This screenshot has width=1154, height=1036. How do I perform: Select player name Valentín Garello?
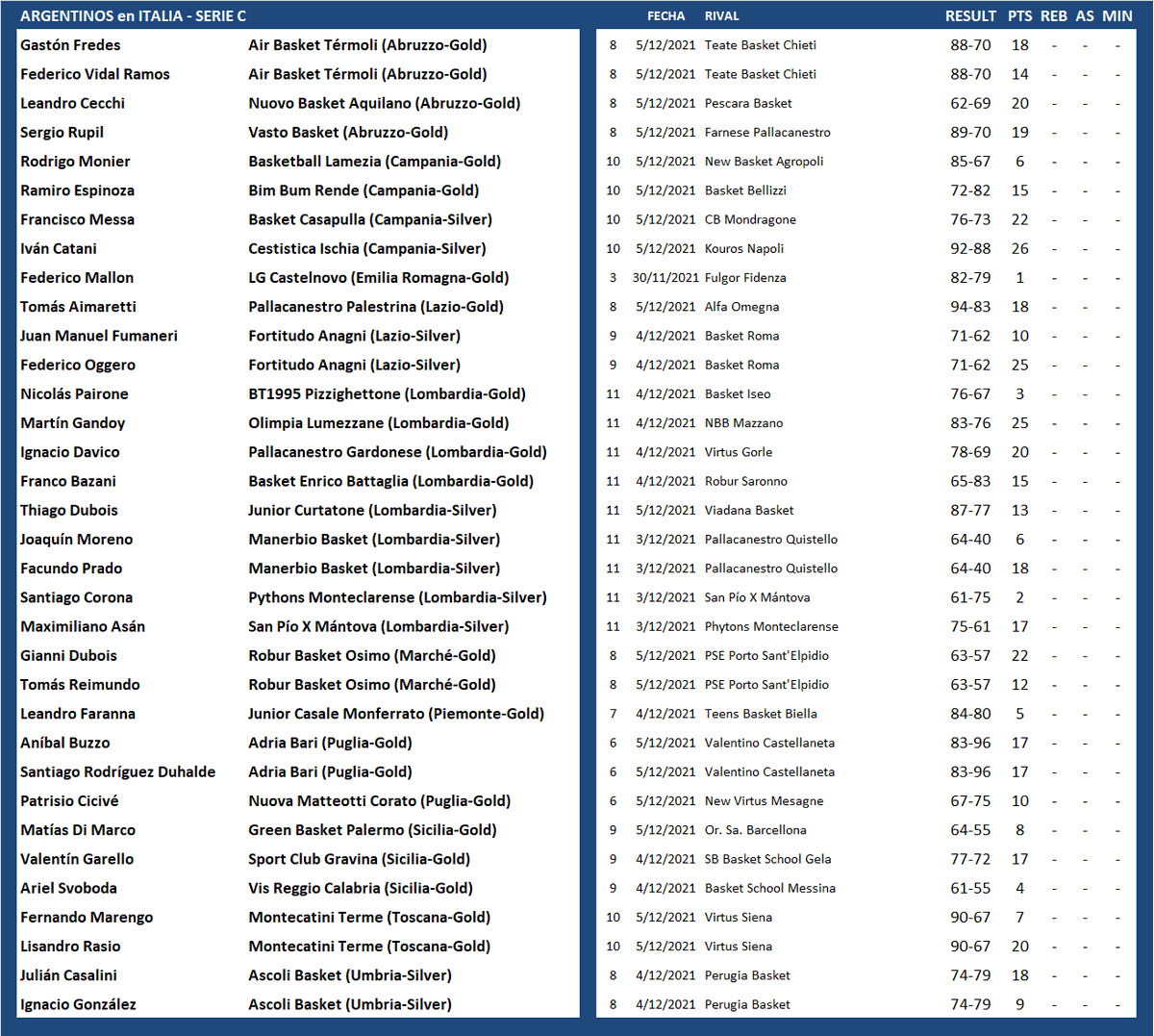[77, 859]
